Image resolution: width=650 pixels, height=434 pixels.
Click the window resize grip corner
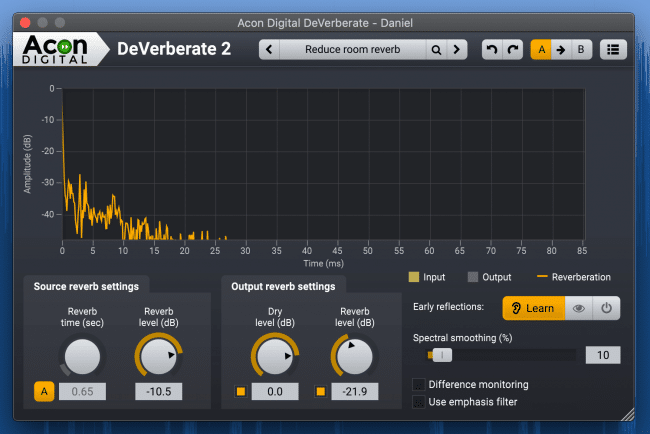[x=628, y=414]
